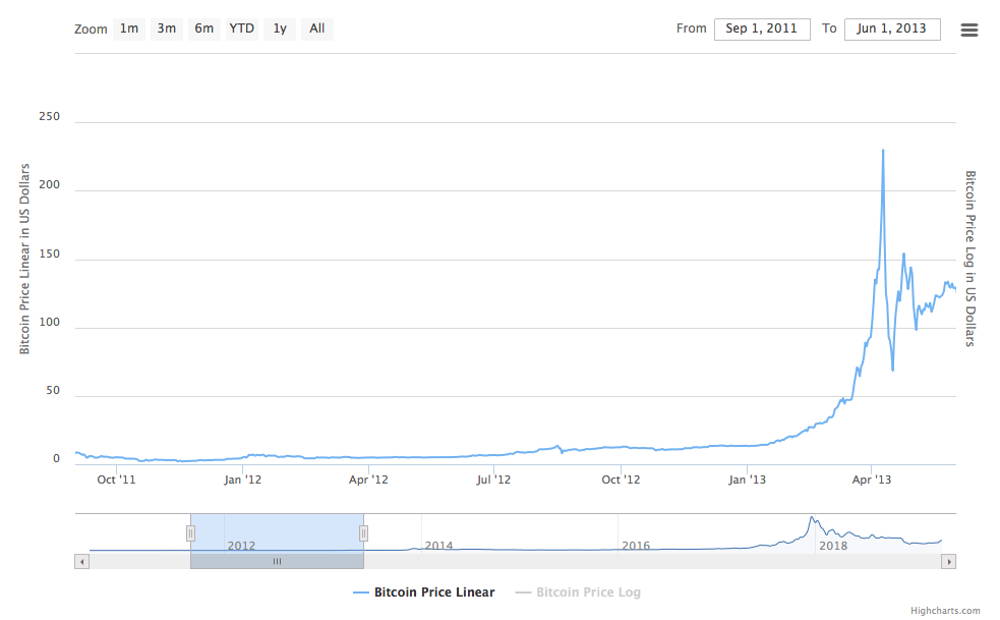Click the scrollbar right arrow button
Viewport: 1000px width, 620px height.
point(949,562)
